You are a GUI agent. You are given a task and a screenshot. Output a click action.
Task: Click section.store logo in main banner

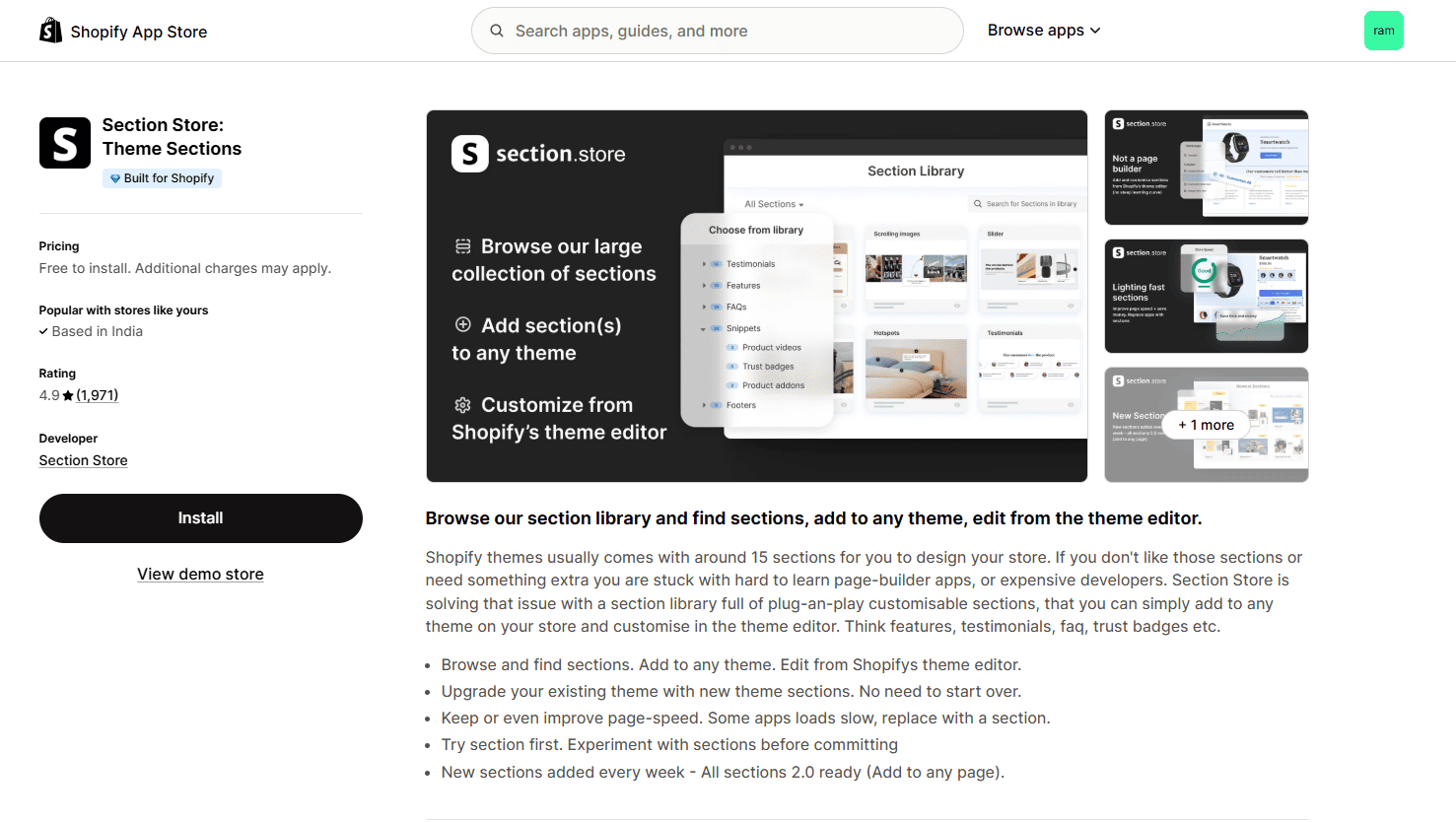point(538,154)
